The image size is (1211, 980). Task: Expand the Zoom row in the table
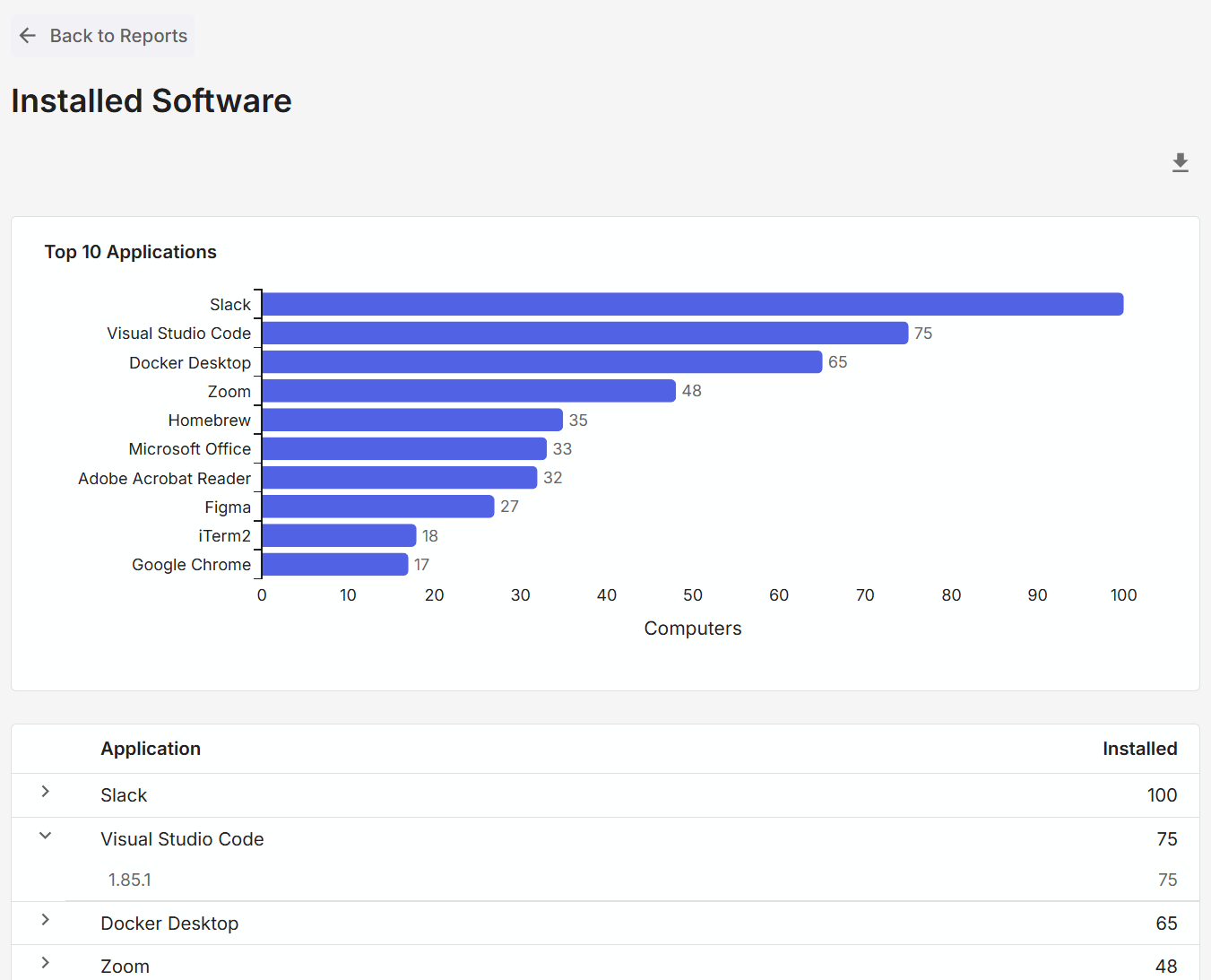point(45,963)
